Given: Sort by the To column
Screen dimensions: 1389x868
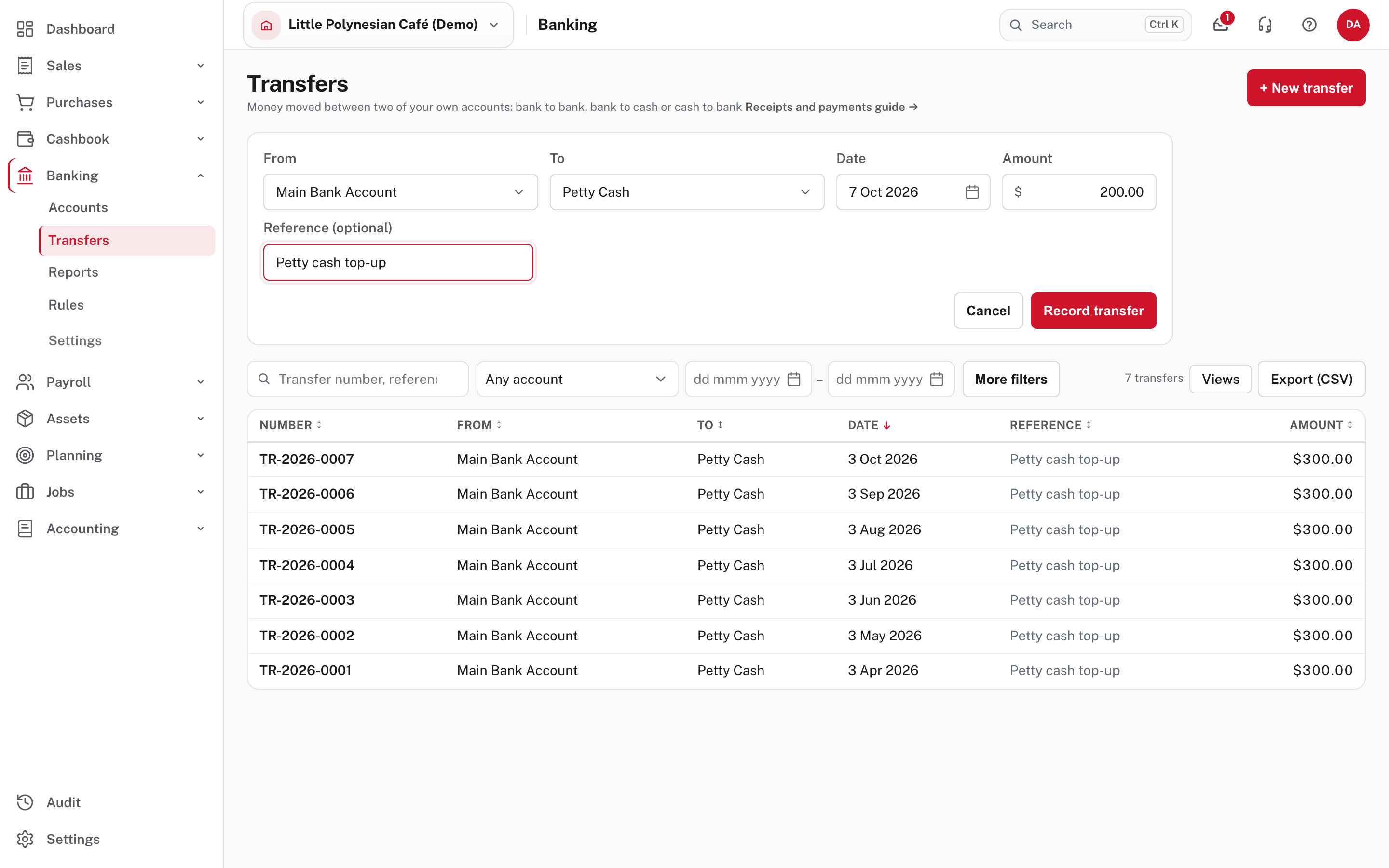Looking at the screenshot, I should pyautogui.click(x=710, y=425).
